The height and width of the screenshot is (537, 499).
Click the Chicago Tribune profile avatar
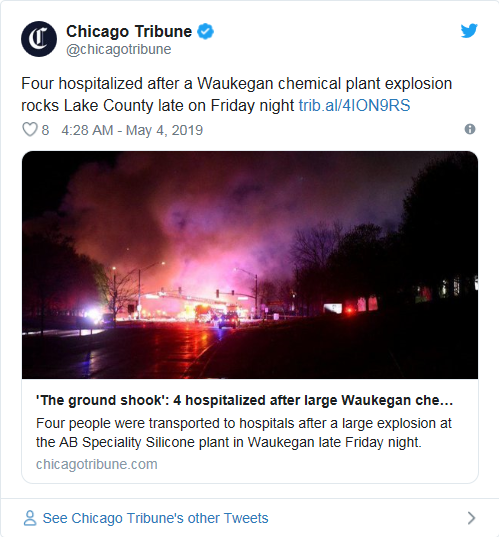[39, 39]
